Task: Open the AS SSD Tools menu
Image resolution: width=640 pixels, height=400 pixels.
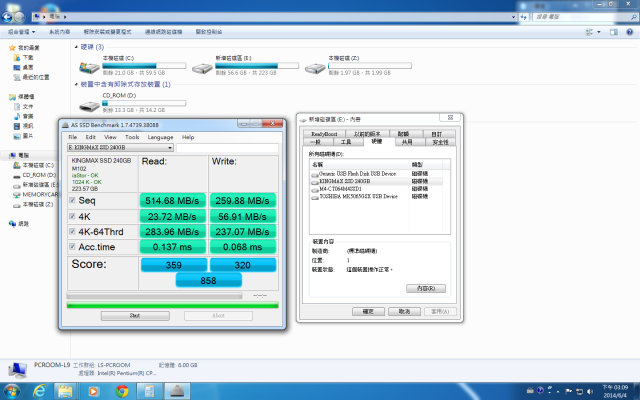Action: (132, 137)
